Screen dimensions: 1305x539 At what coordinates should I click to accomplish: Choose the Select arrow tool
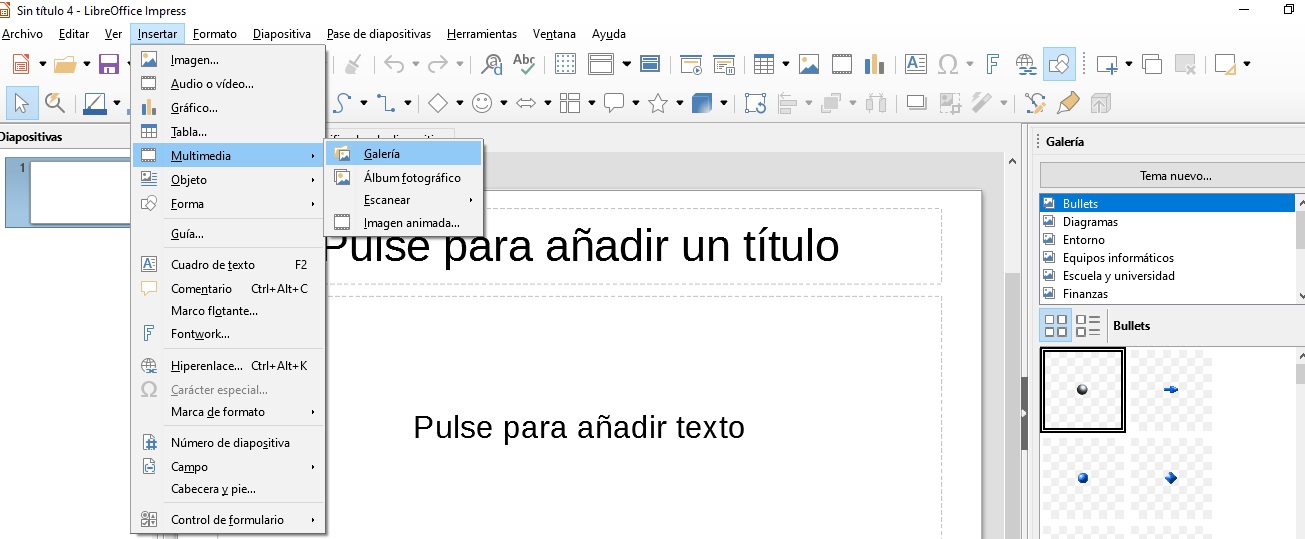[x=21, y=103]
